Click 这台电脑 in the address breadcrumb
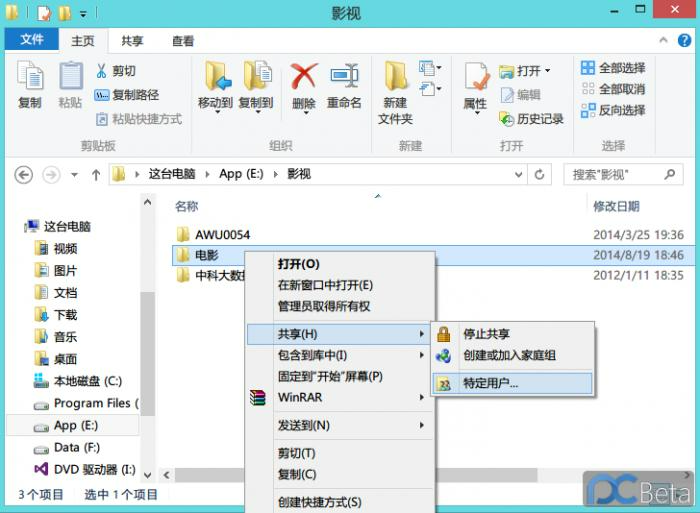This screenshot has height=513, width=700. pos(172,174)
